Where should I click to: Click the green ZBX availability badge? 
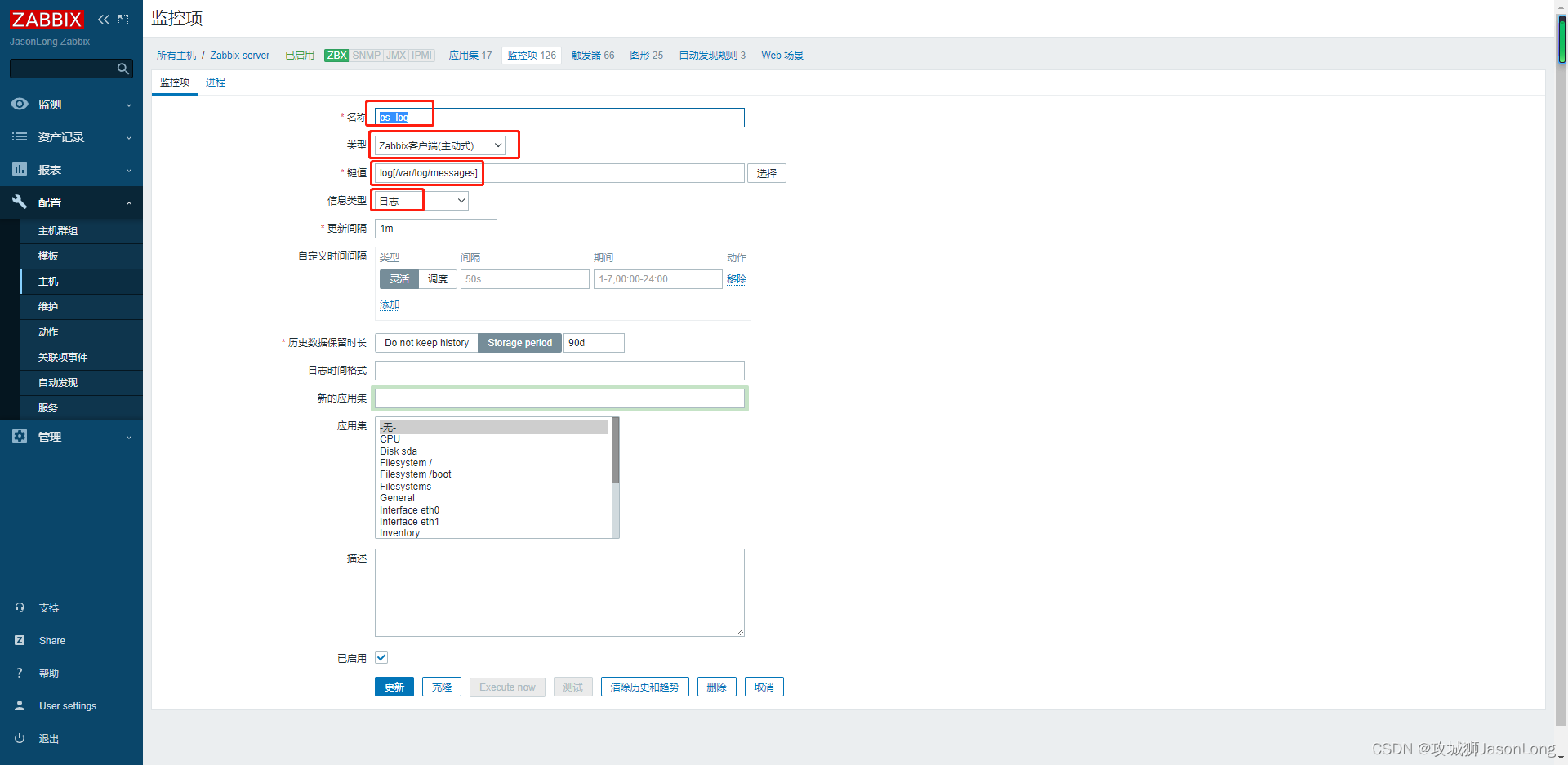[x=336, y=56]
